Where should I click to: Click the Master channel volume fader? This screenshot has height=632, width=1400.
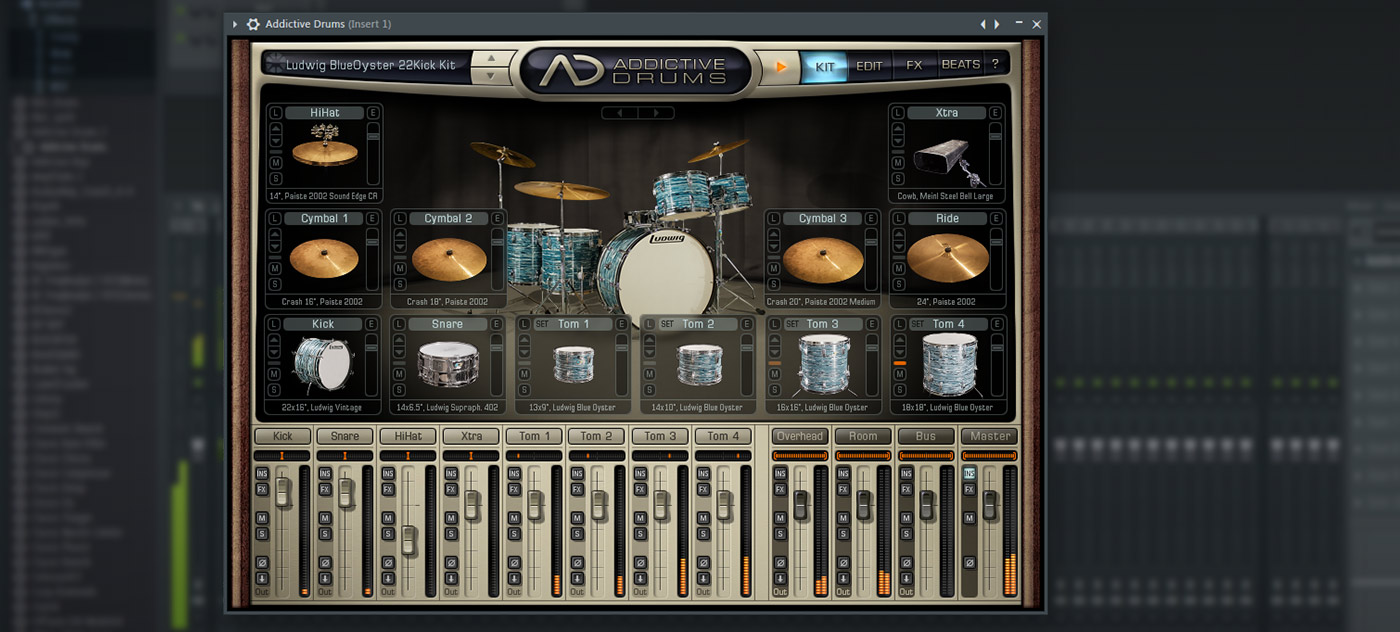click(x=990, y=505)
